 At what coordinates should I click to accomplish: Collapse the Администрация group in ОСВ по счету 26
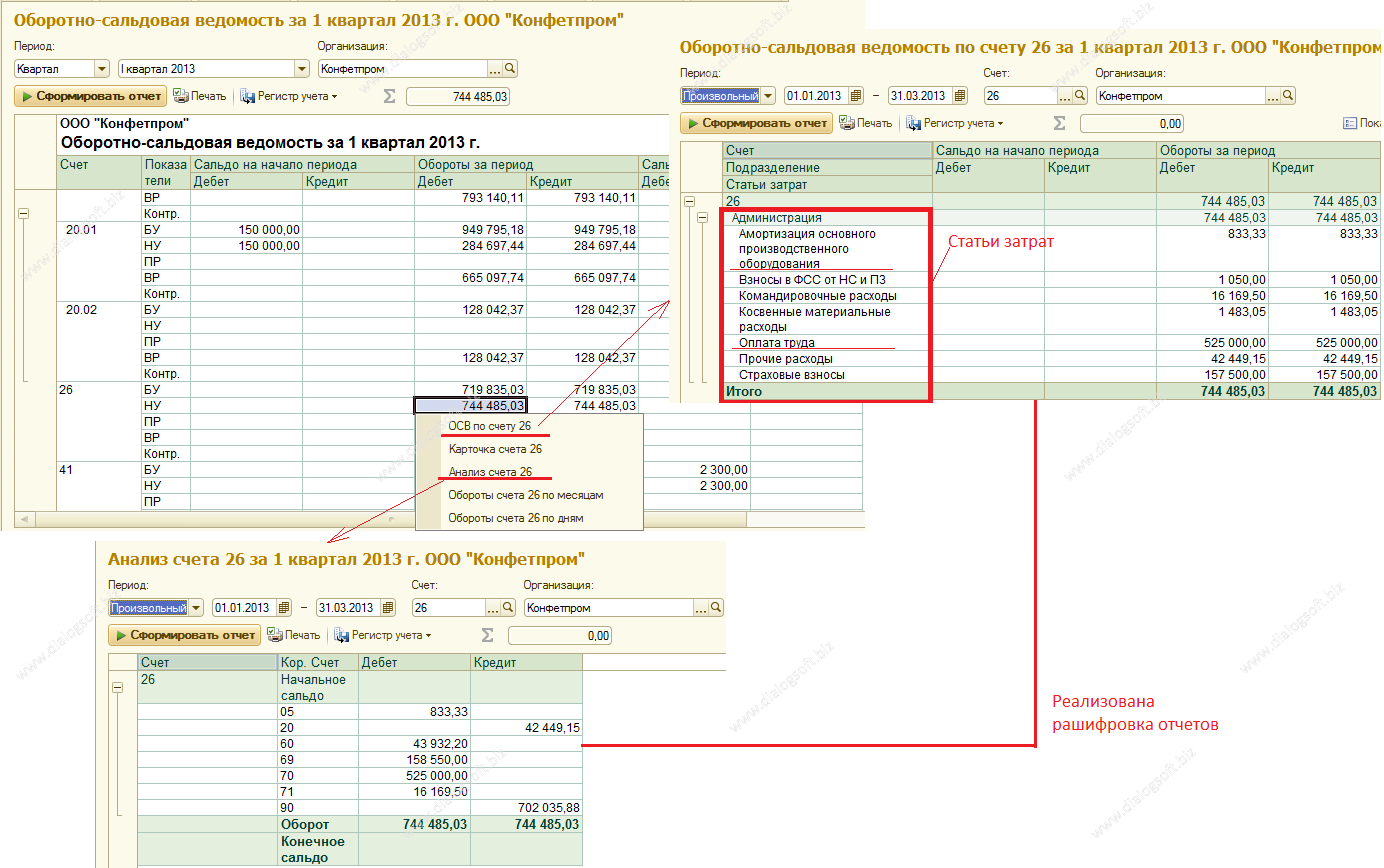[703, 218]
